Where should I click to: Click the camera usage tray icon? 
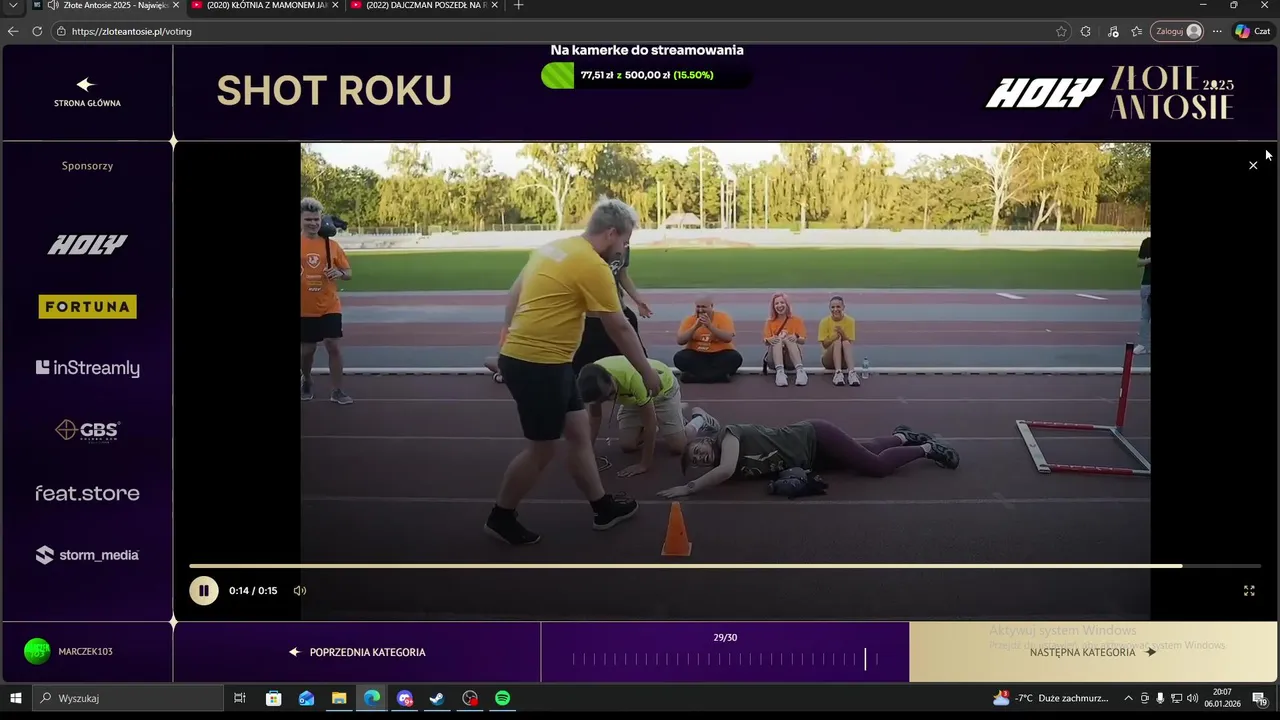1145,698
